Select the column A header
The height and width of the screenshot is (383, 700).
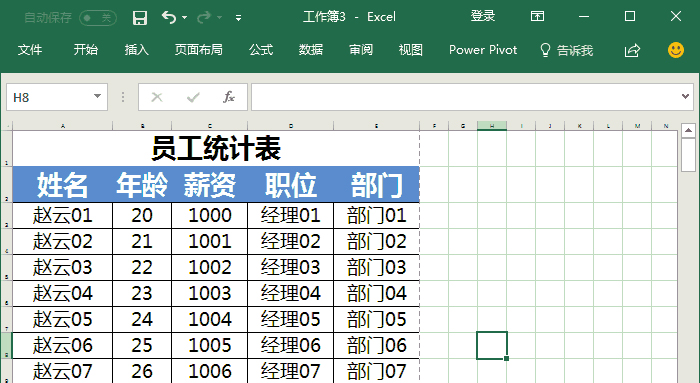click(x=62, y=126)
